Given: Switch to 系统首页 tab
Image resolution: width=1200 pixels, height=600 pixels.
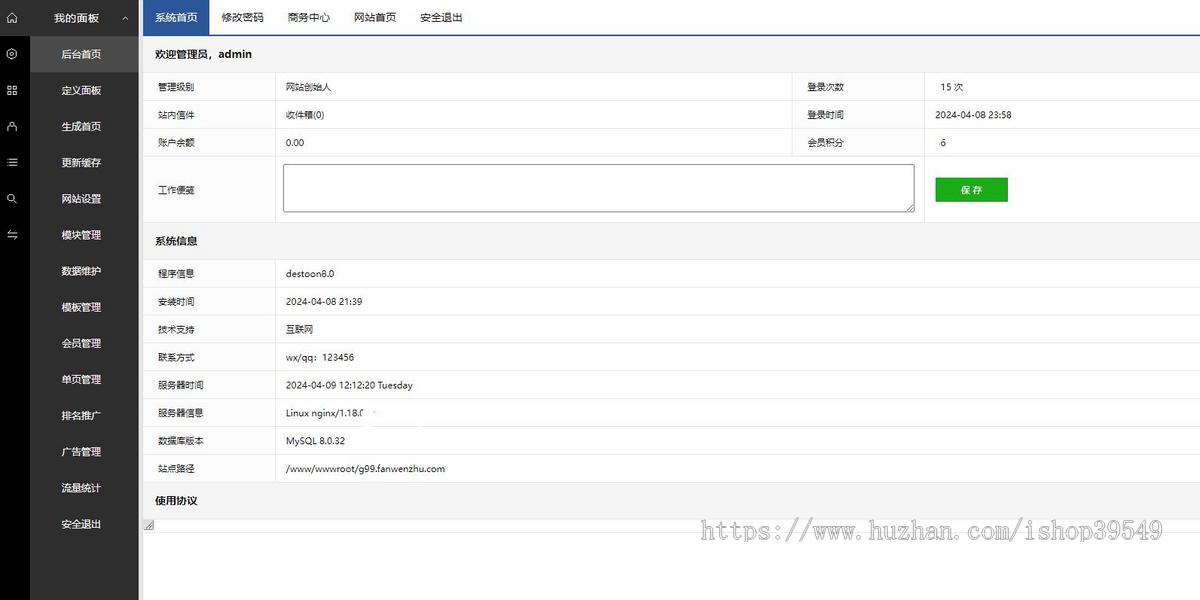Looking at the screenshot, I should pos(176,17).
